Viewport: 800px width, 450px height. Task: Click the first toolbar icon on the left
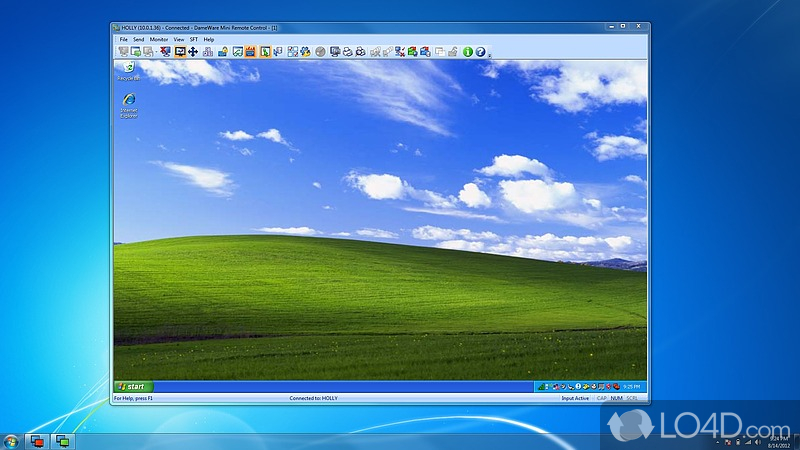(x=123, y=52)
